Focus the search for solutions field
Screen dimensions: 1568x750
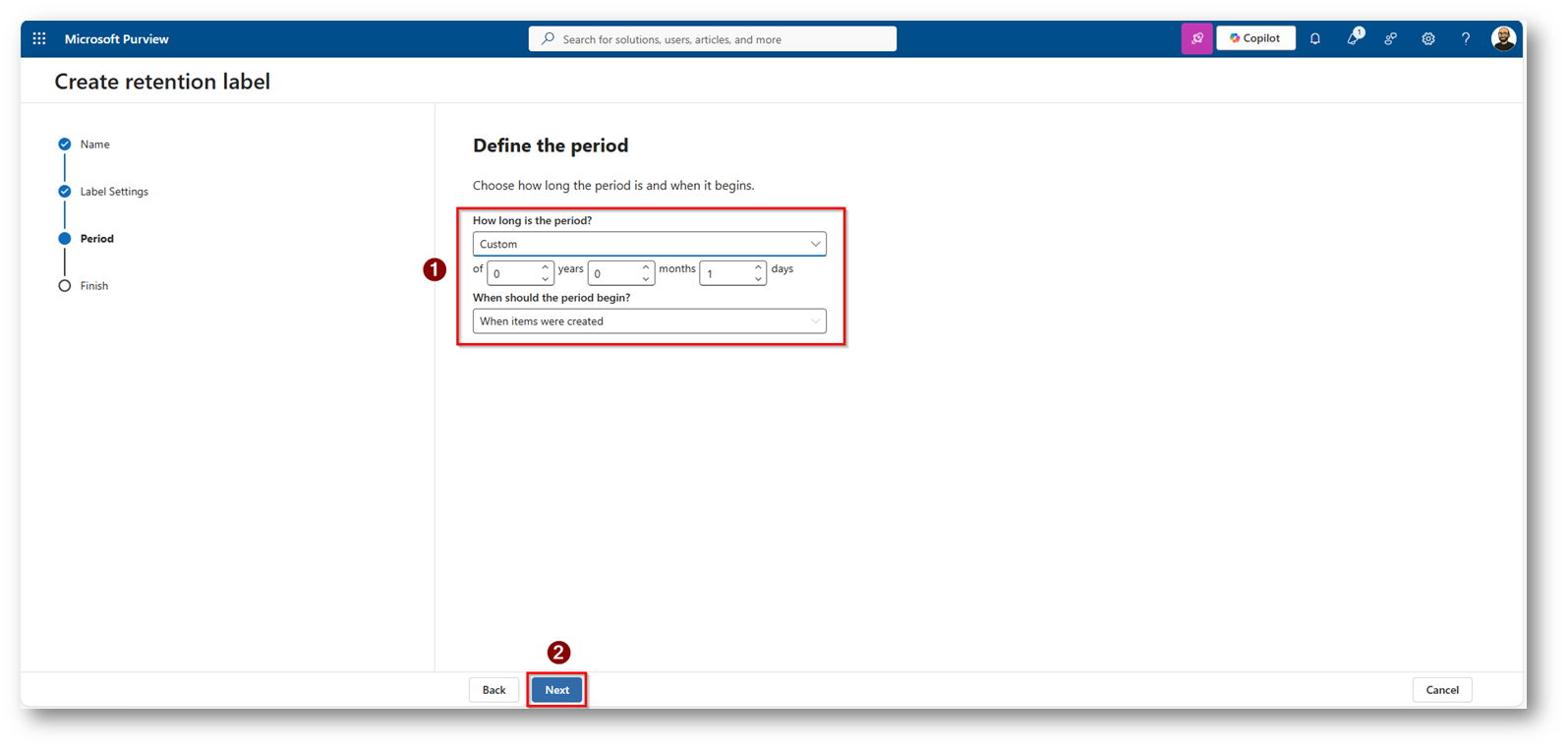713,38
